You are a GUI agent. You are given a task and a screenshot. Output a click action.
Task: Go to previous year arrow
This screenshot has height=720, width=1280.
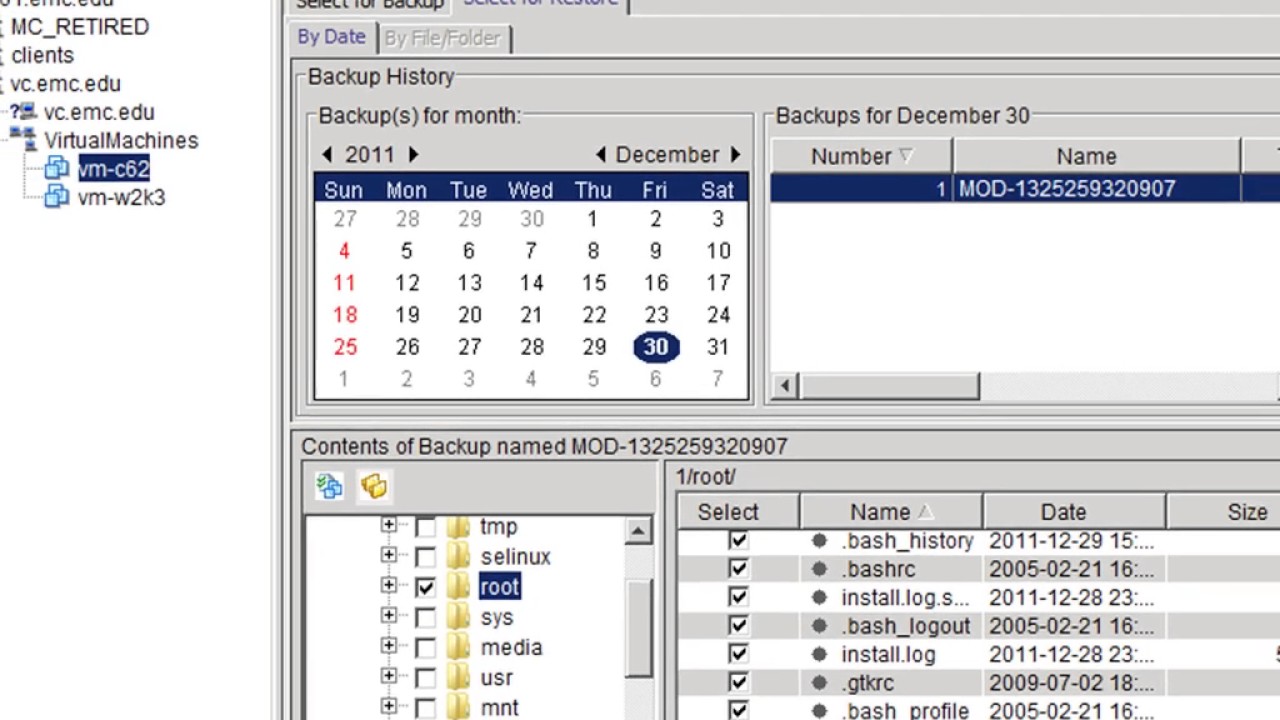(327, 155)
